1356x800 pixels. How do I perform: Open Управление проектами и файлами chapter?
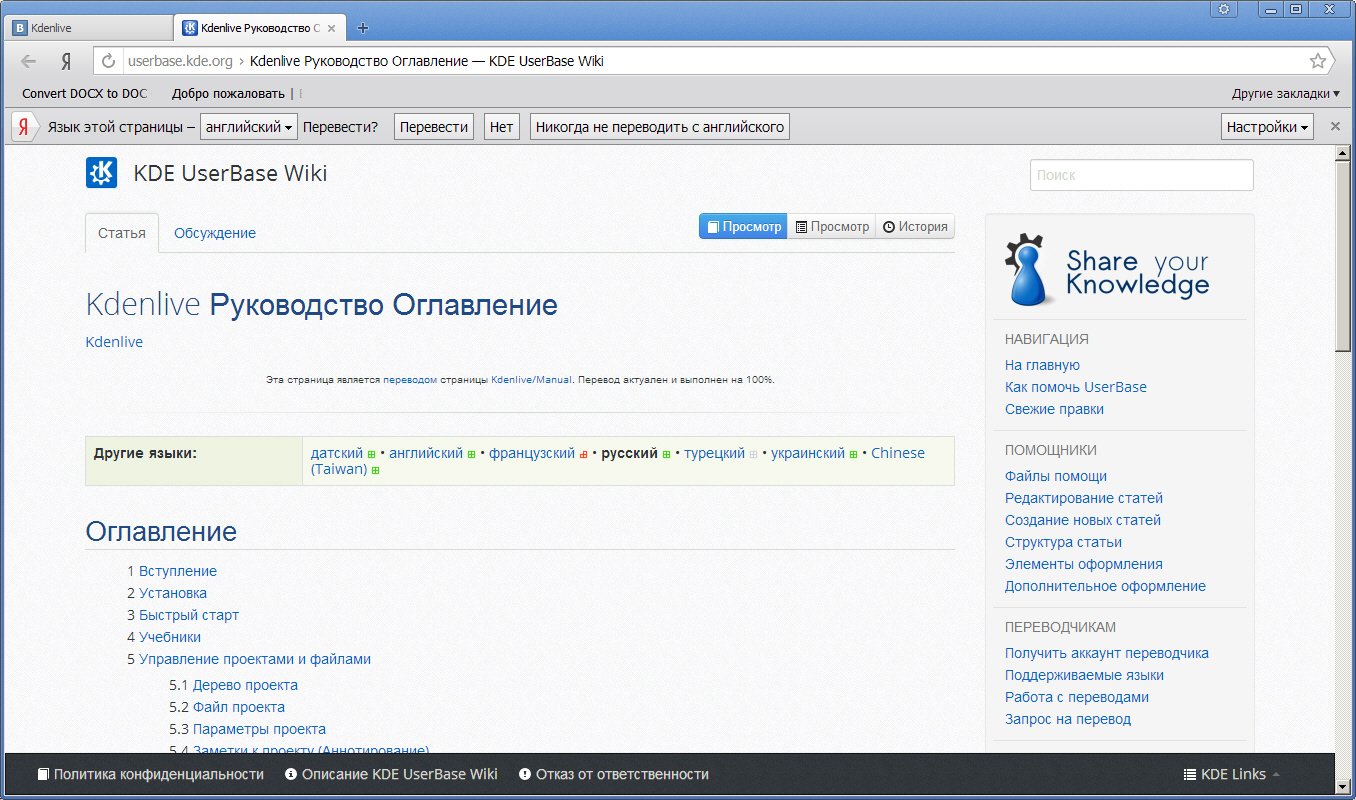255,659
